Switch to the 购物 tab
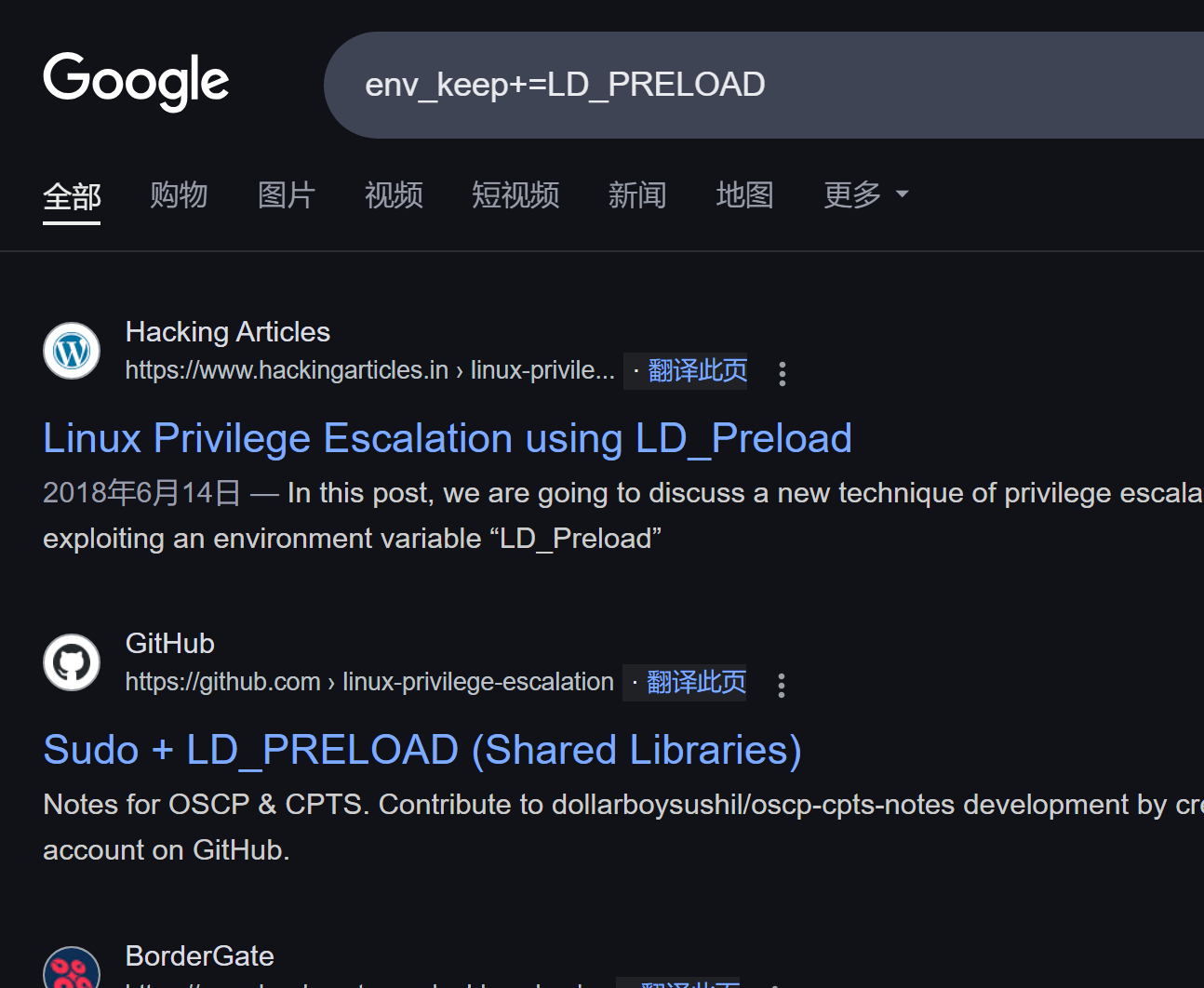 [179, 194]
